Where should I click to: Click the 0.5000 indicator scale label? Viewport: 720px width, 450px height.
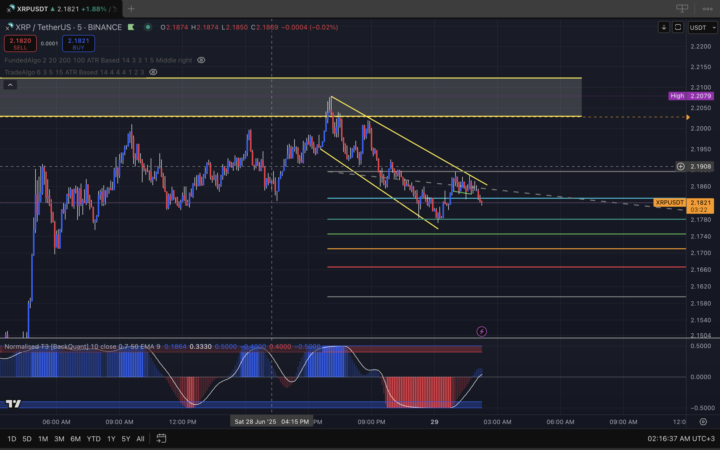[703, 346]
